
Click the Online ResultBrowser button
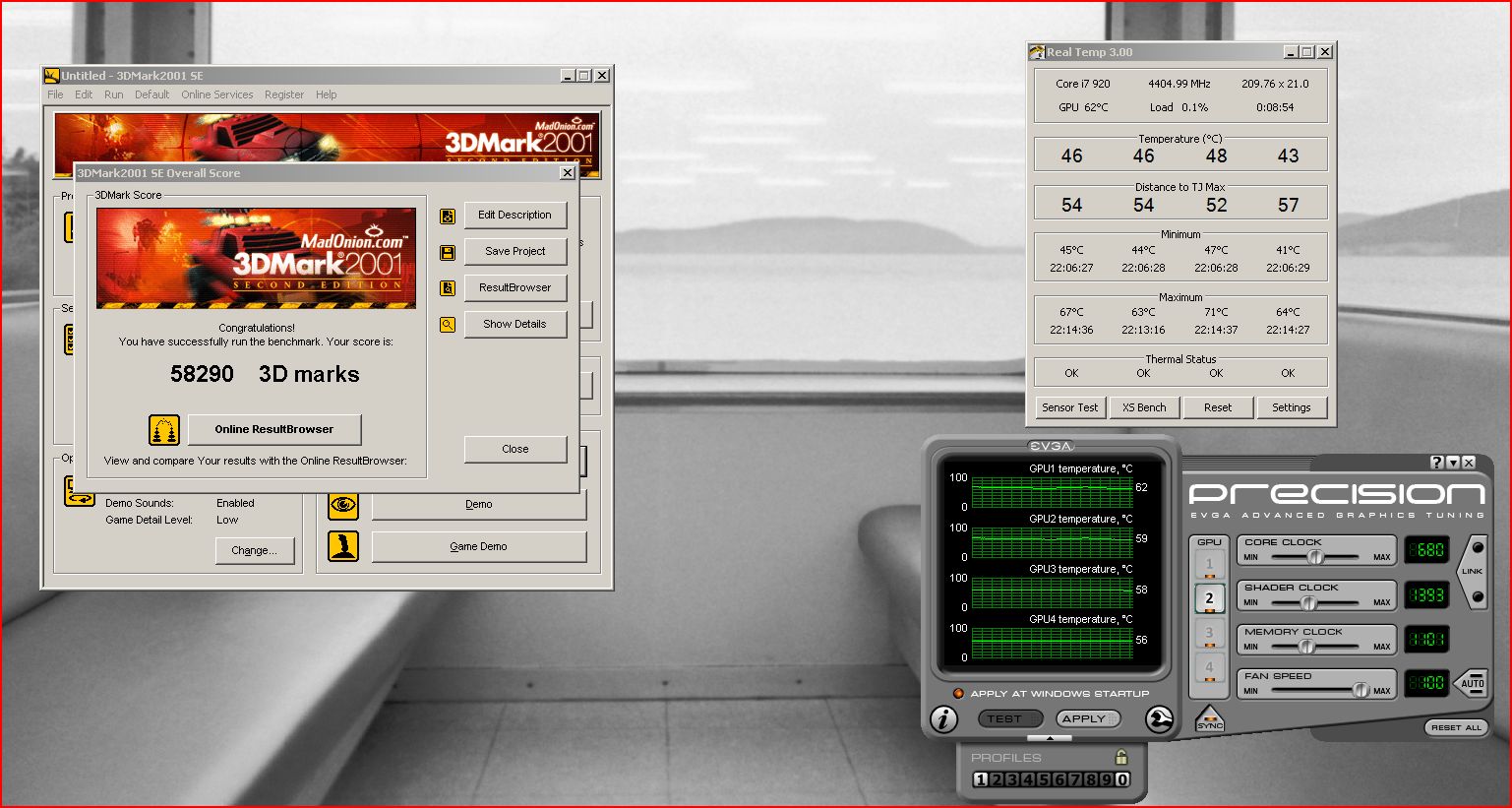(274, 430)
